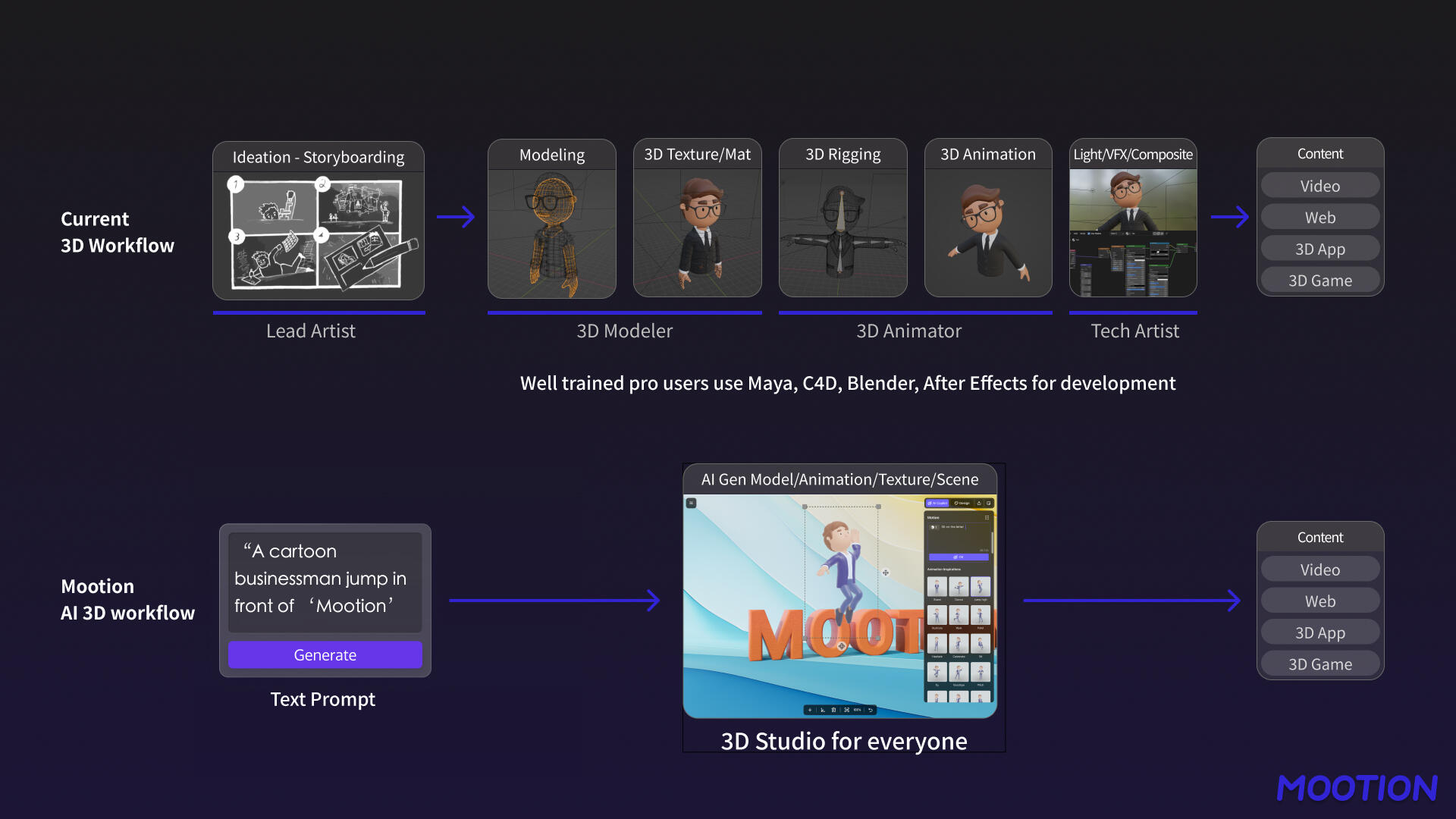Click the AI Gen Model/Animation/Texture/Scene header
Viewport: 1456px width, 819px height.
tap(839, 479)
